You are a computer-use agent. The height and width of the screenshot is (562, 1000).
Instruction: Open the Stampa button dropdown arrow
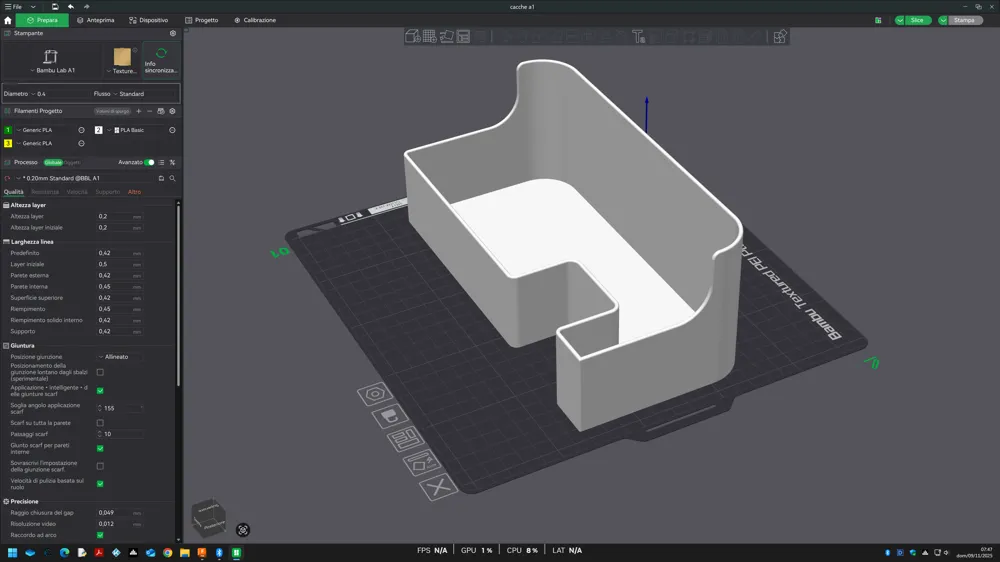pos(943,20)
